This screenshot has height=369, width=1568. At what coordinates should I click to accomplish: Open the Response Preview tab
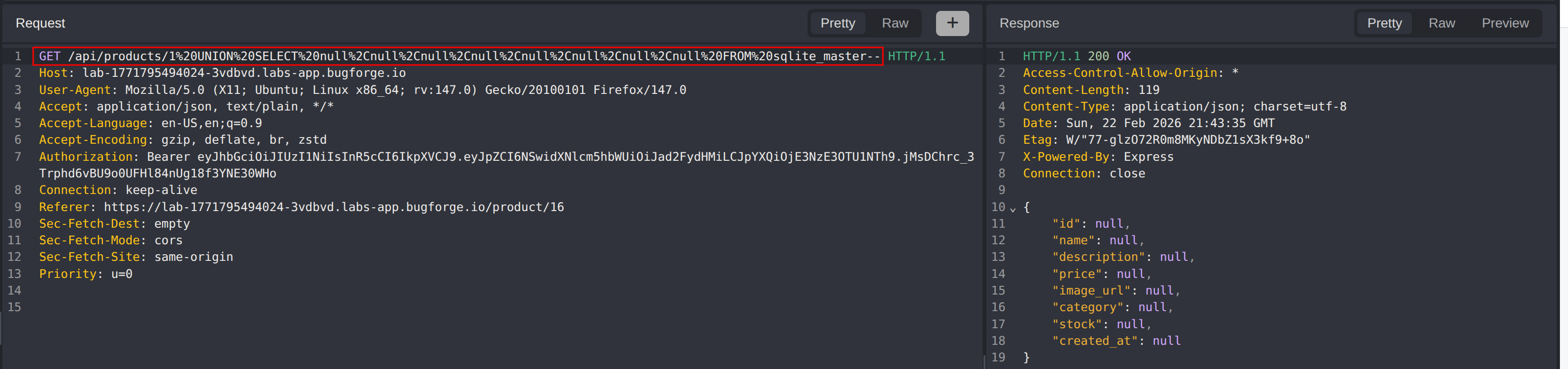(x=1505, y=23)
